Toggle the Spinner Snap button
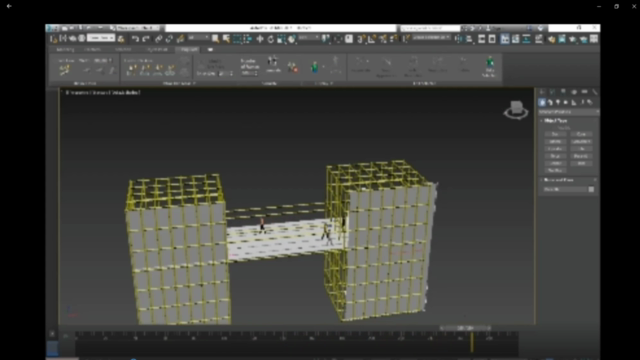 (393, 39)
